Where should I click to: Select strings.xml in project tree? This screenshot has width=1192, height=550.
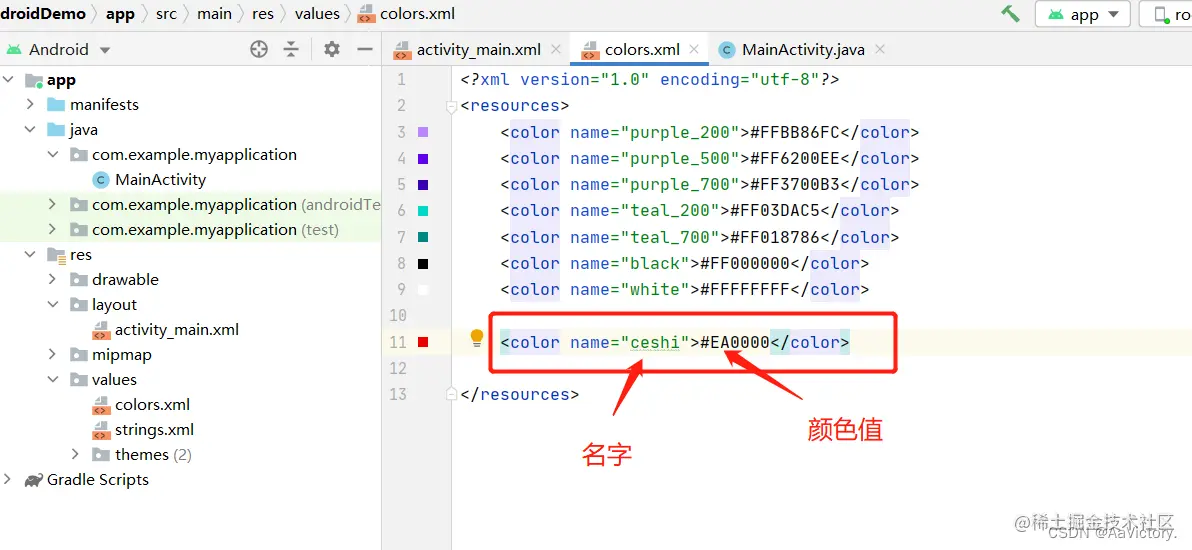coord(154,429)
